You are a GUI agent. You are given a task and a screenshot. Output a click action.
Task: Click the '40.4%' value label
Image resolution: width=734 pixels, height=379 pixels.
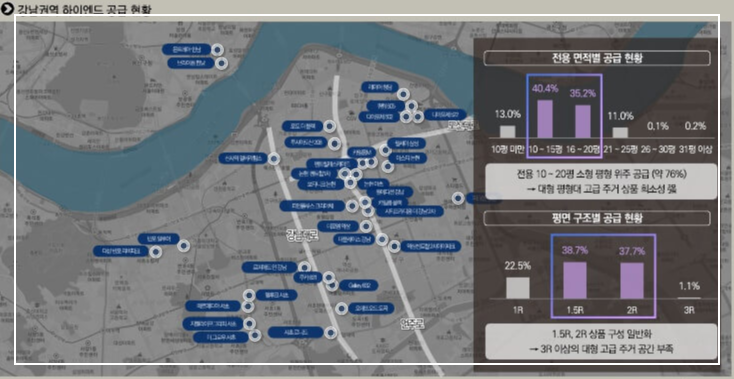(545, 89)
